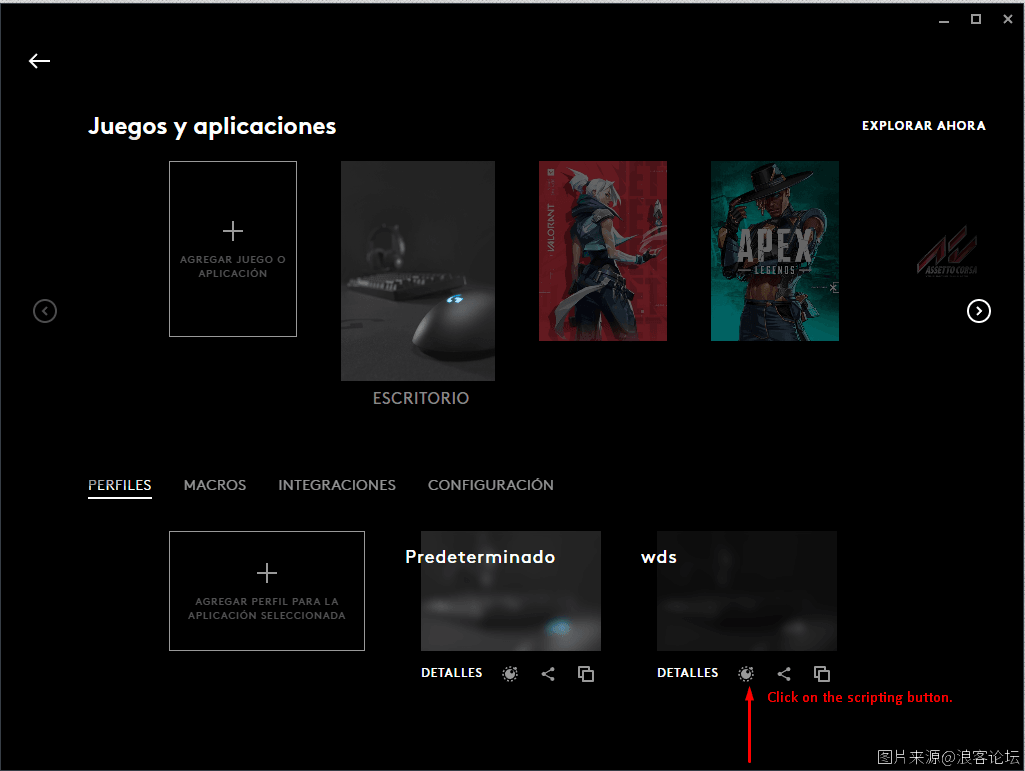Switch to the PERFILES tab

[x=120, y=485]
